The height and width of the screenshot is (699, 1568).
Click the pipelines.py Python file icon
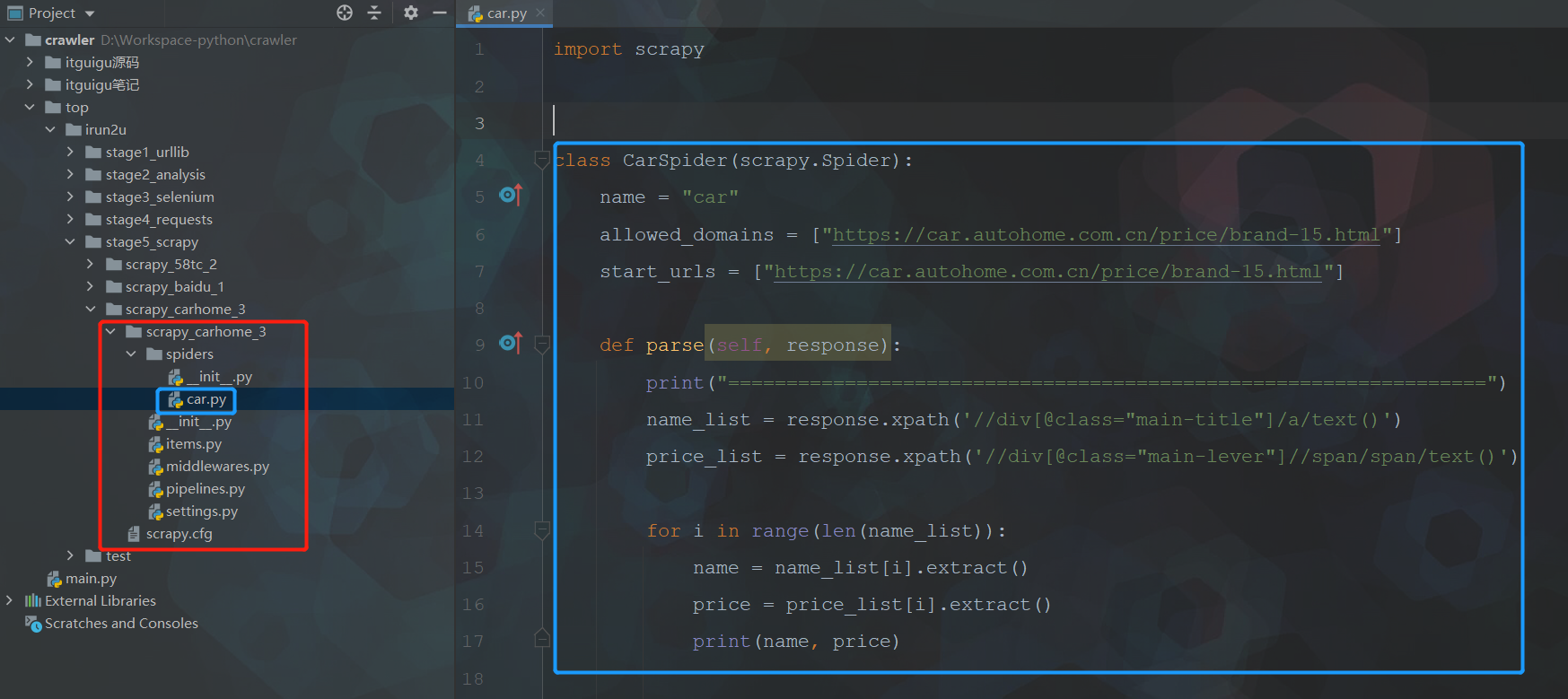click(155, 489)
